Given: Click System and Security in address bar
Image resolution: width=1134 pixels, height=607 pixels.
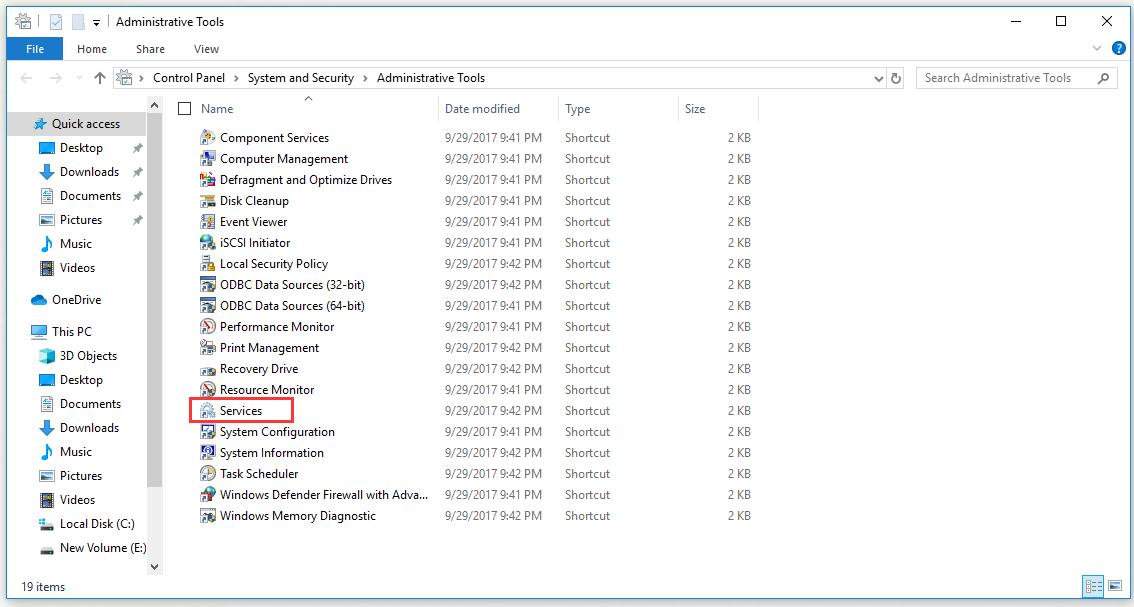Looking at the screenshot, I should click(301, 78).
